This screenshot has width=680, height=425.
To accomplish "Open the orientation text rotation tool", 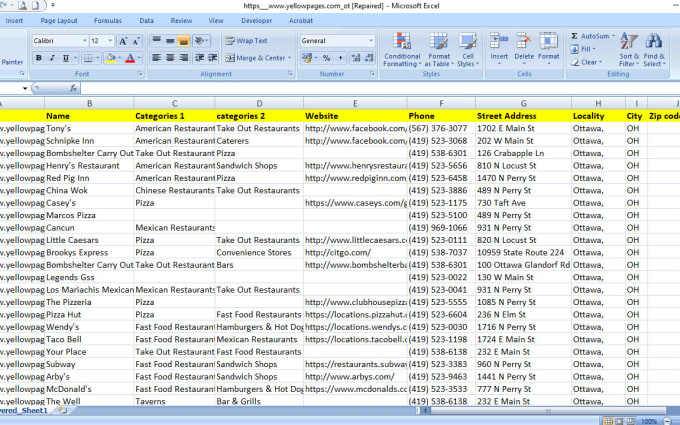I will pos(200,41).
